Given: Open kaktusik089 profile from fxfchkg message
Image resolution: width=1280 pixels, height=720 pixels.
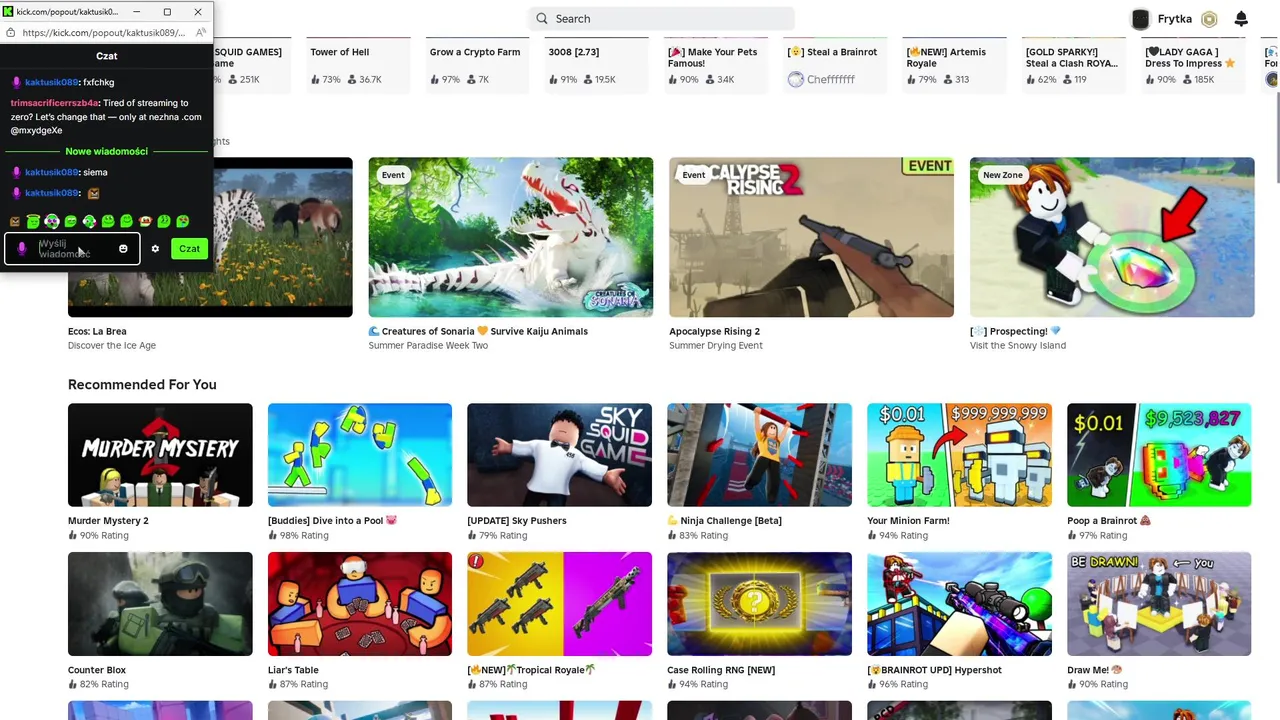Looking at the screenshot, I should [x=51, y=82].
